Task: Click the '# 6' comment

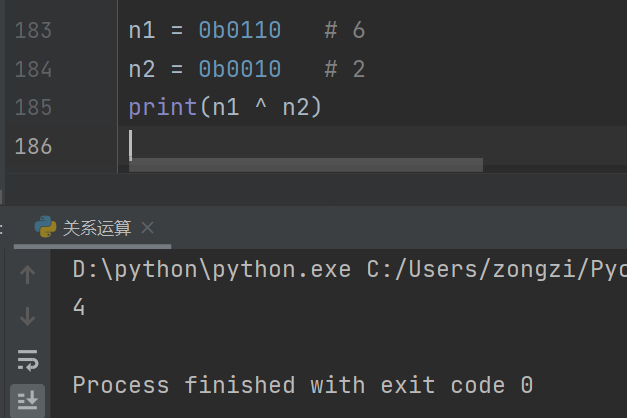Action: coord(345,30)
